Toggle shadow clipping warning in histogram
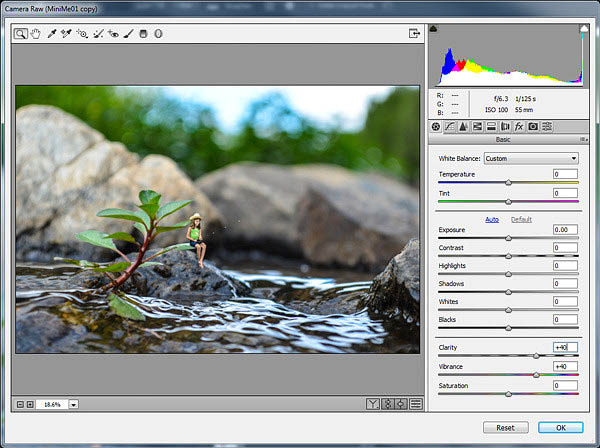 (433, 29)
